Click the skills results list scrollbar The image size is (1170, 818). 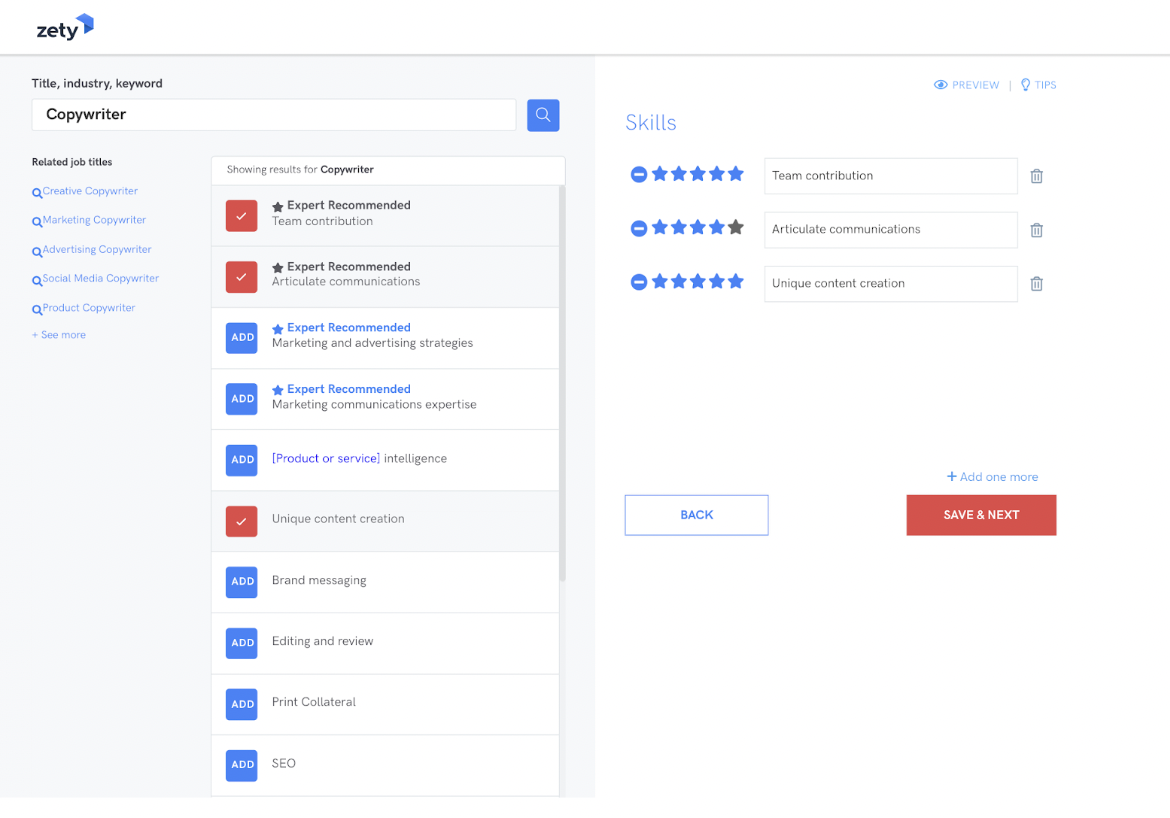tap(562, 383)
